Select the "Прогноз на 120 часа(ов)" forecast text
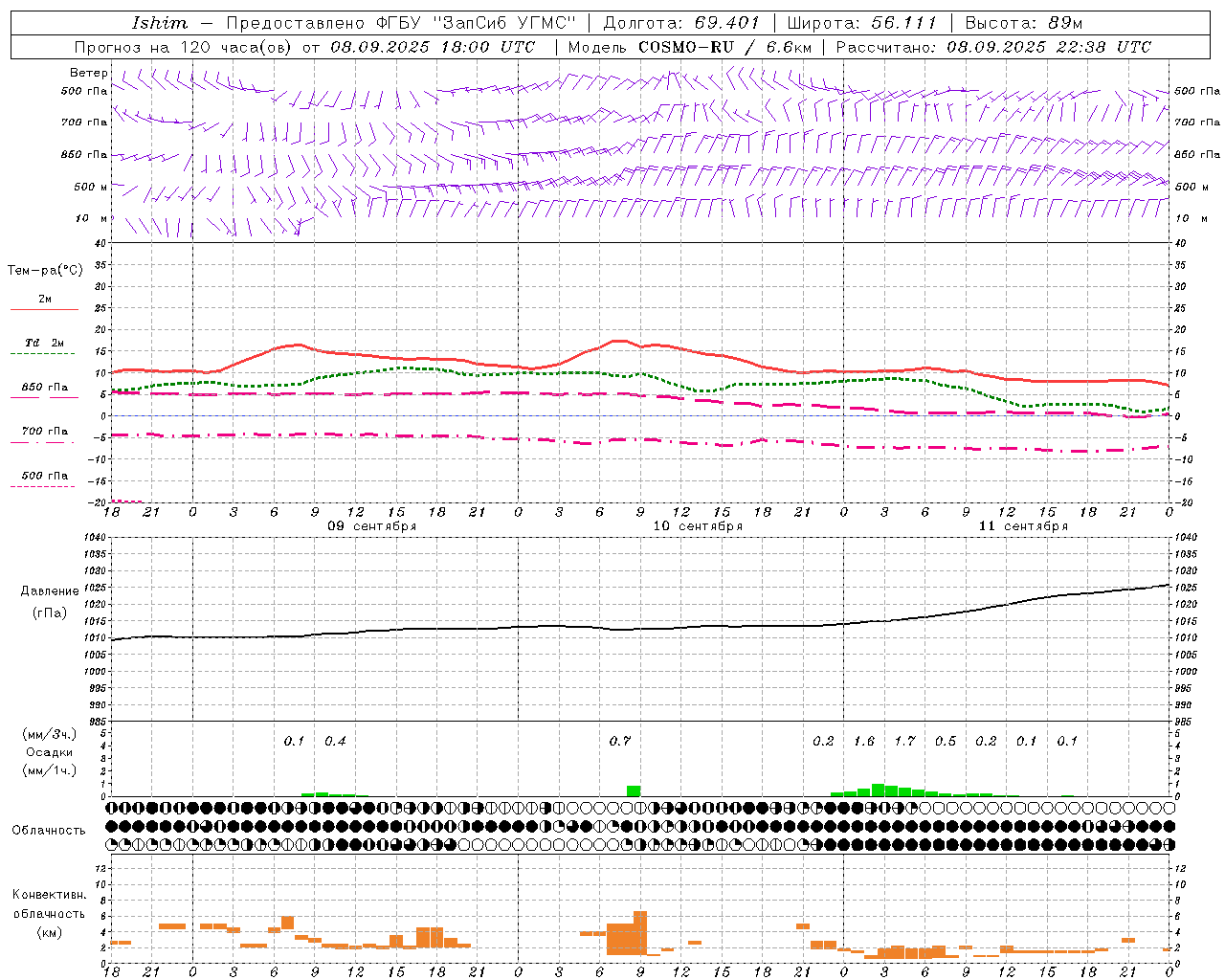Image resolution: width=1225 pixels, height=980 pixels. (x=185, y=47)
